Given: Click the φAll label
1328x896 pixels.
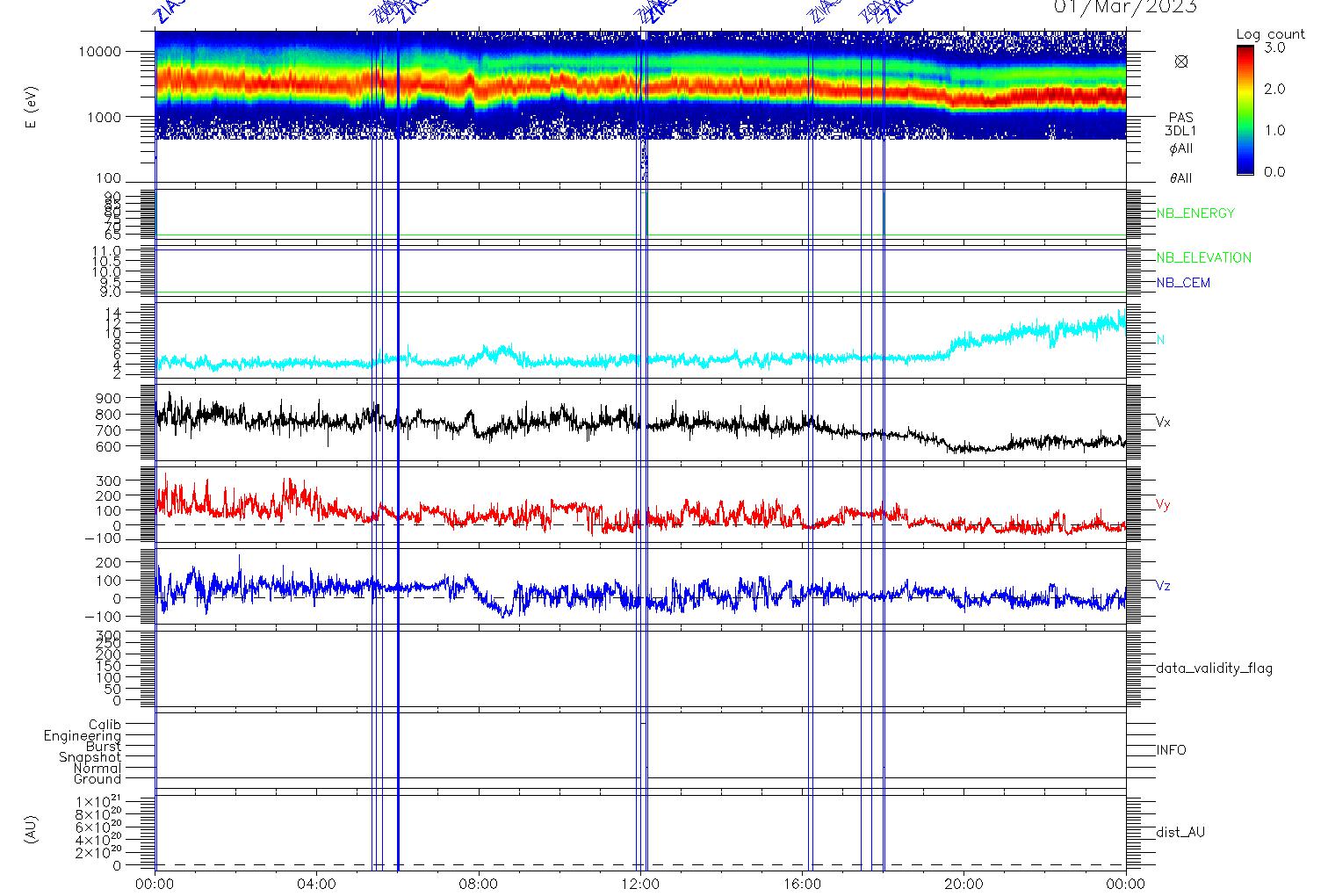Looking at the screenshot, I should (x=1181, y=148).
